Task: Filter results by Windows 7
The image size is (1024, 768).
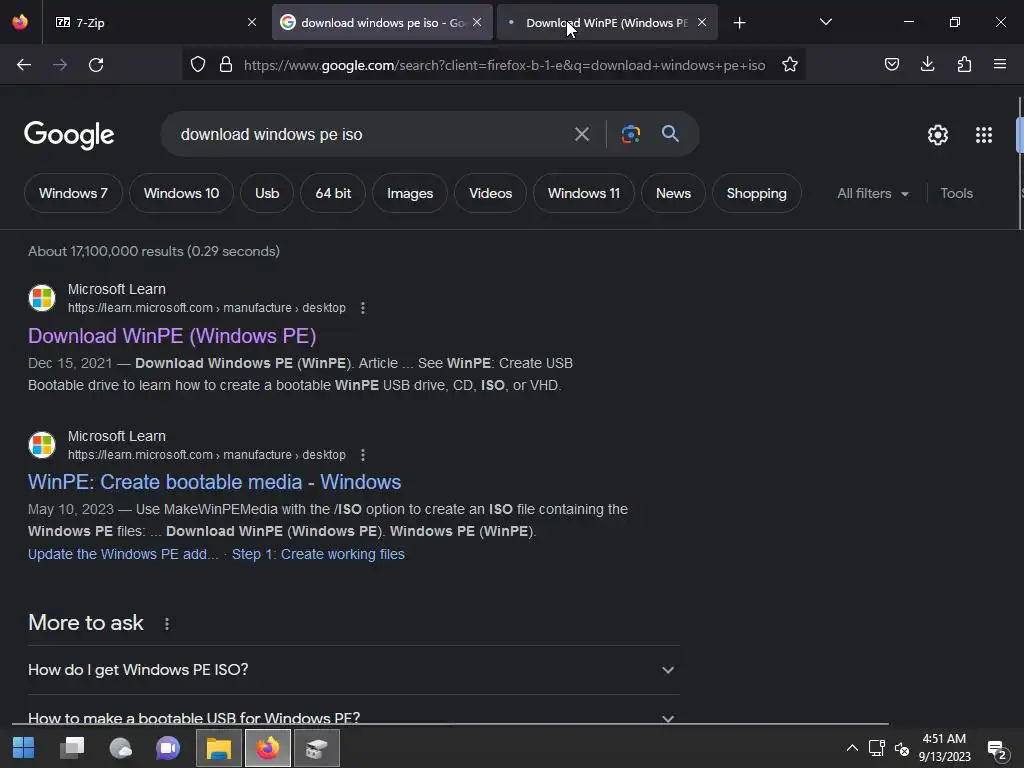Action: [73, 193]
